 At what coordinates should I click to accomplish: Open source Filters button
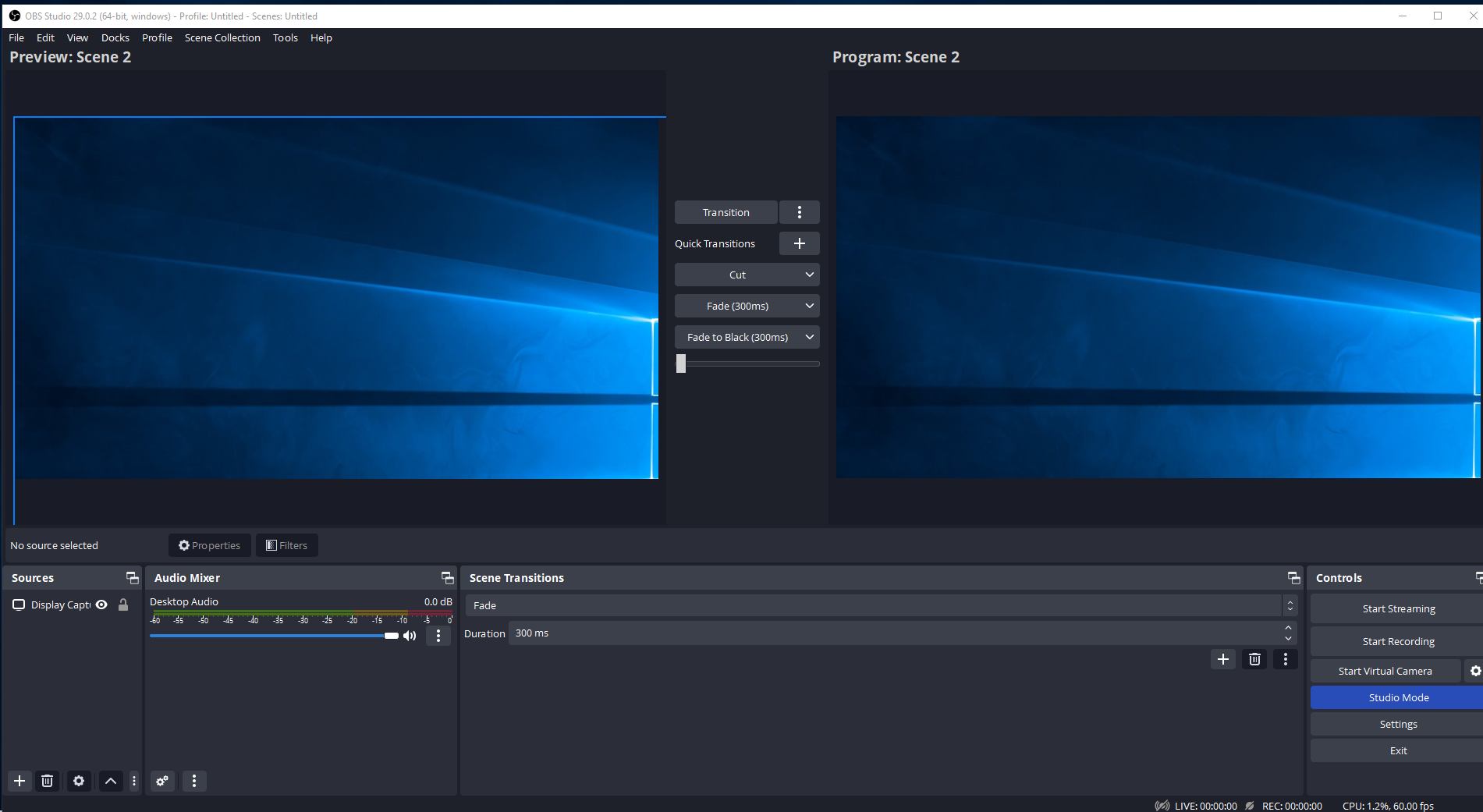click(x=287, y=545)
